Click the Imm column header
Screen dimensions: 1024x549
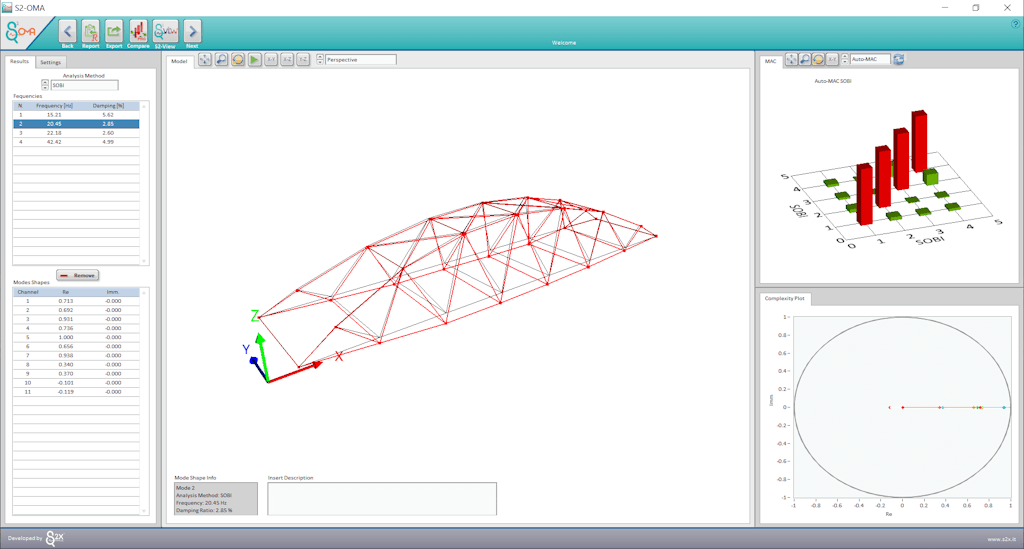pyautogui.click(x=112, y=292)
